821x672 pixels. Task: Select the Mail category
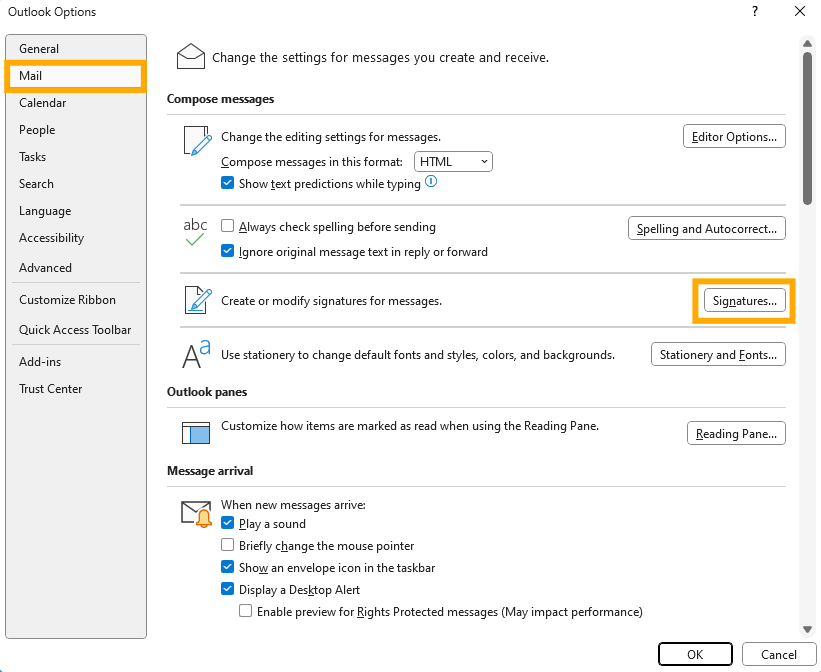75,76
